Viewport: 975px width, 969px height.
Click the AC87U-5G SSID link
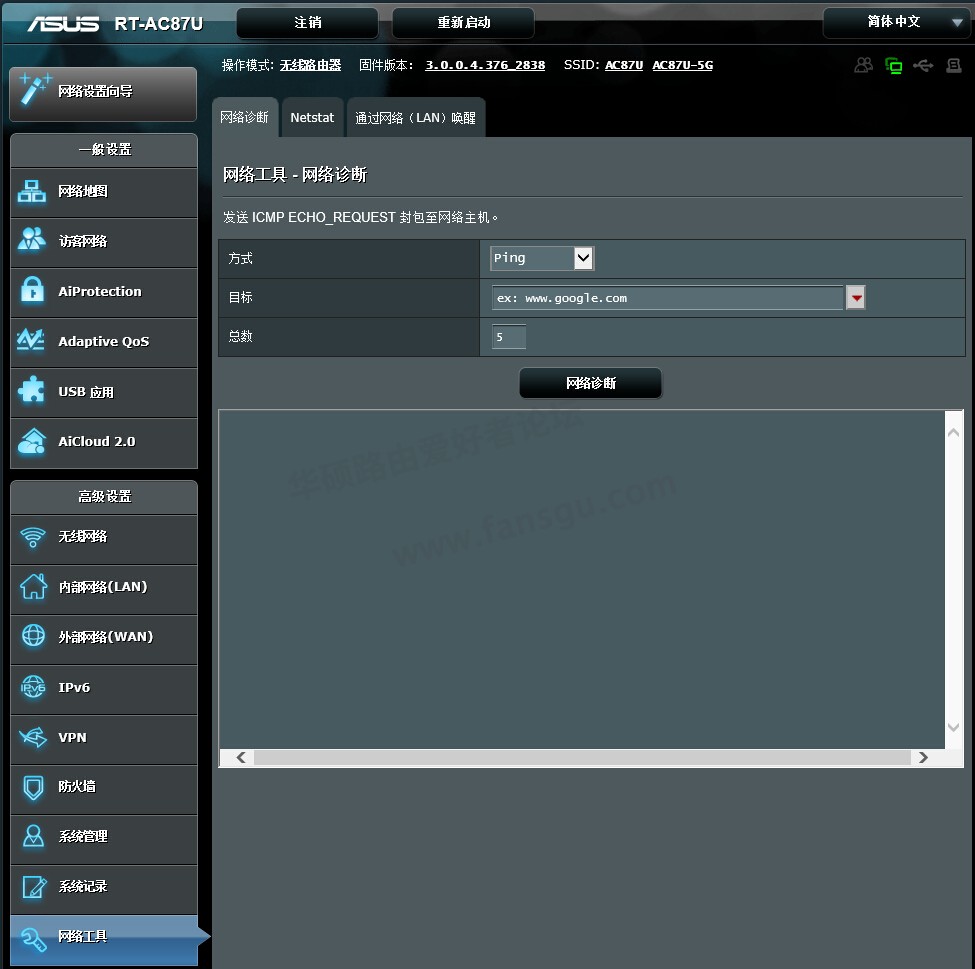click(682, 65)
